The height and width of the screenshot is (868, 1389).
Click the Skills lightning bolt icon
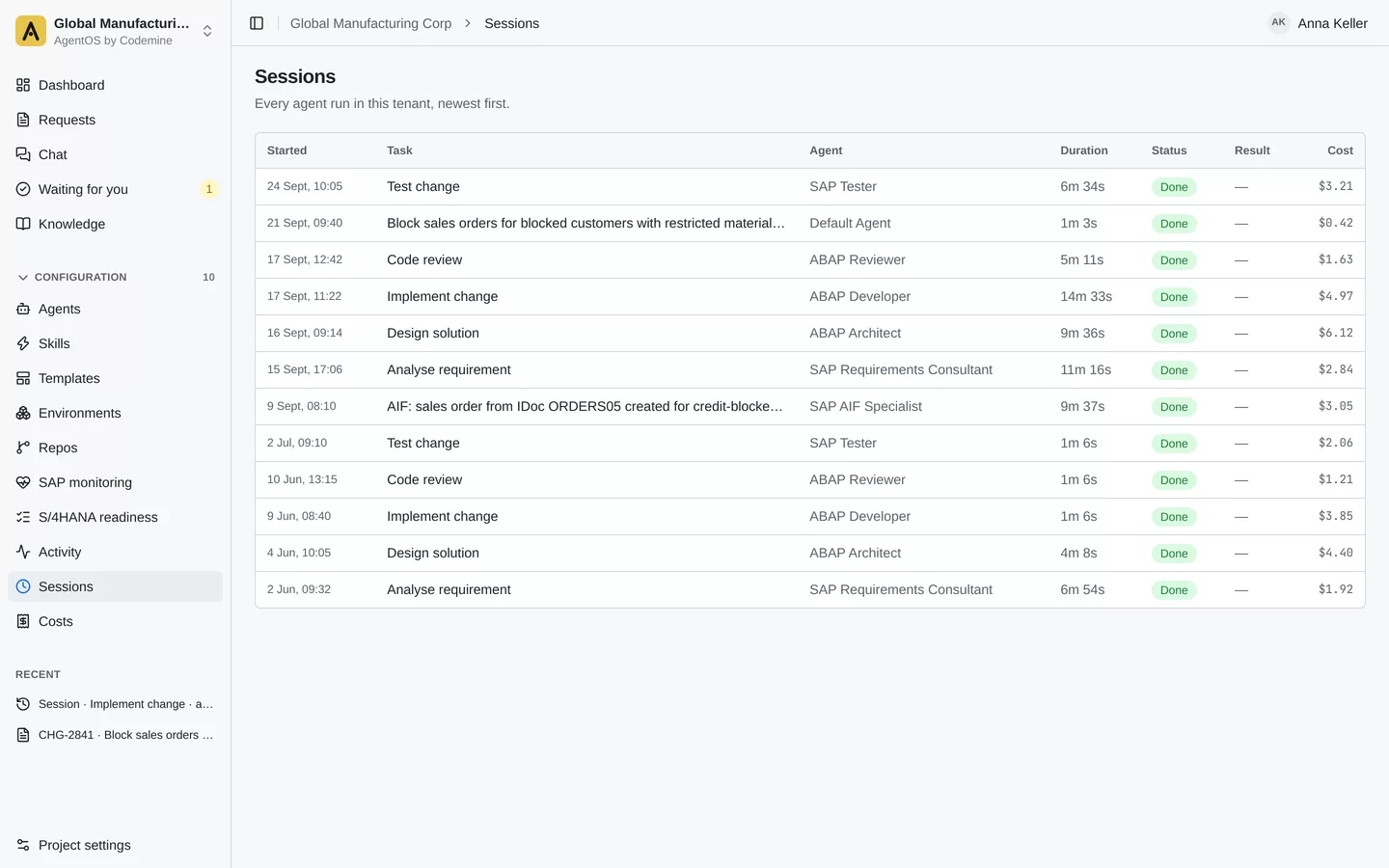(23, 343)
